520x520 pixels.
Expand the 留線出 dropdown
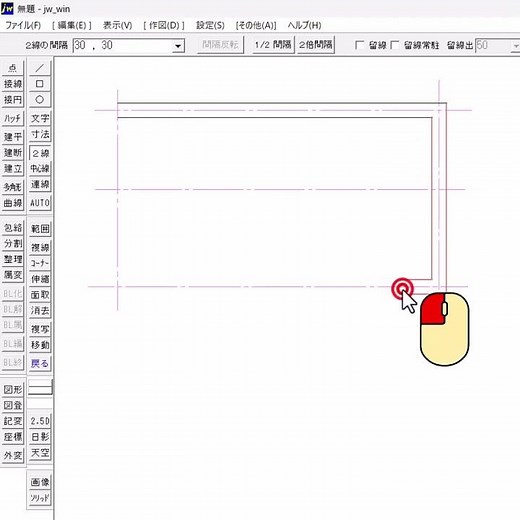[515, 46]
